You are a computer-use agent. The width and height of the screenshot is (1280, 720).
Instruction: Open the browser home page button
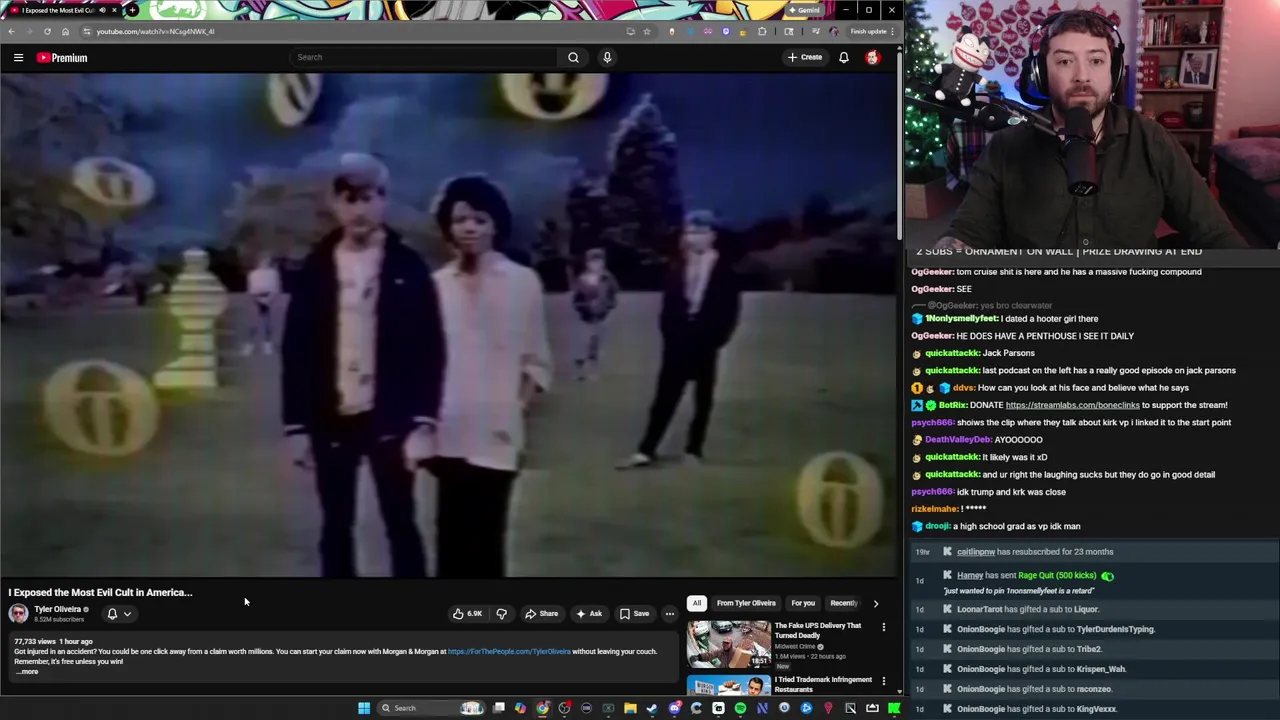[65, 31]
